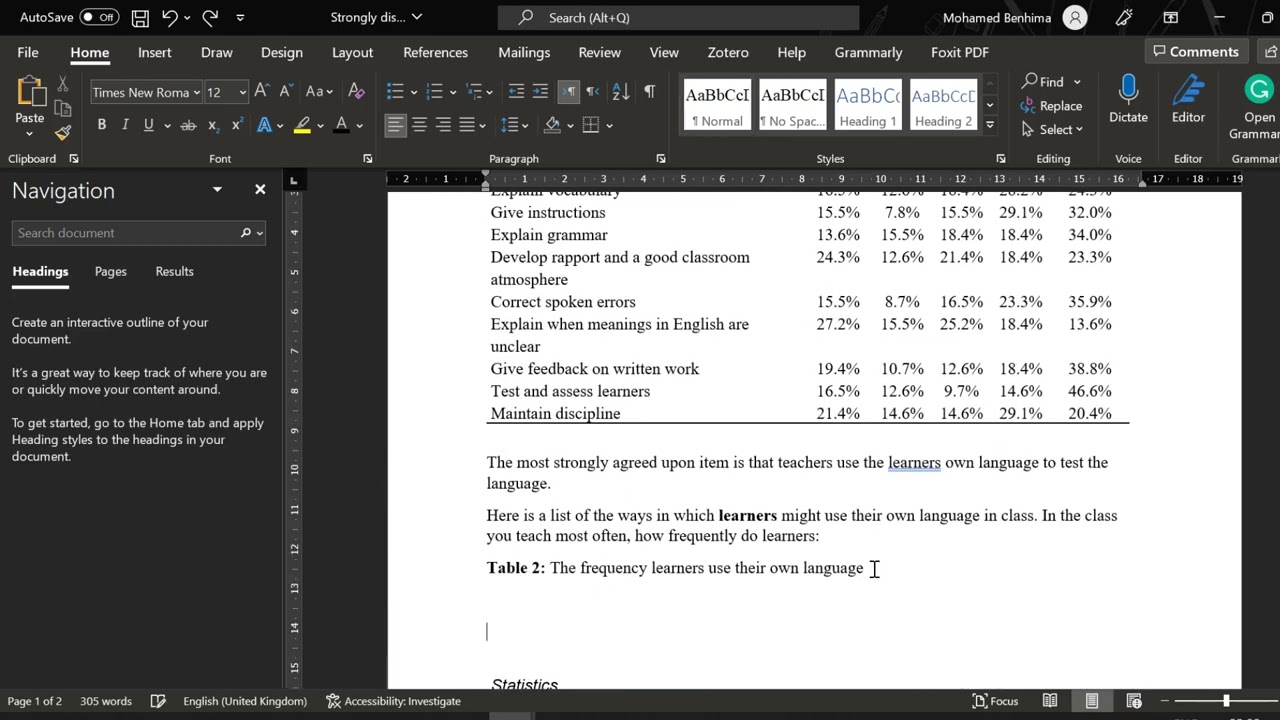
Task: Increase paragraph indent
Action: 540,91
